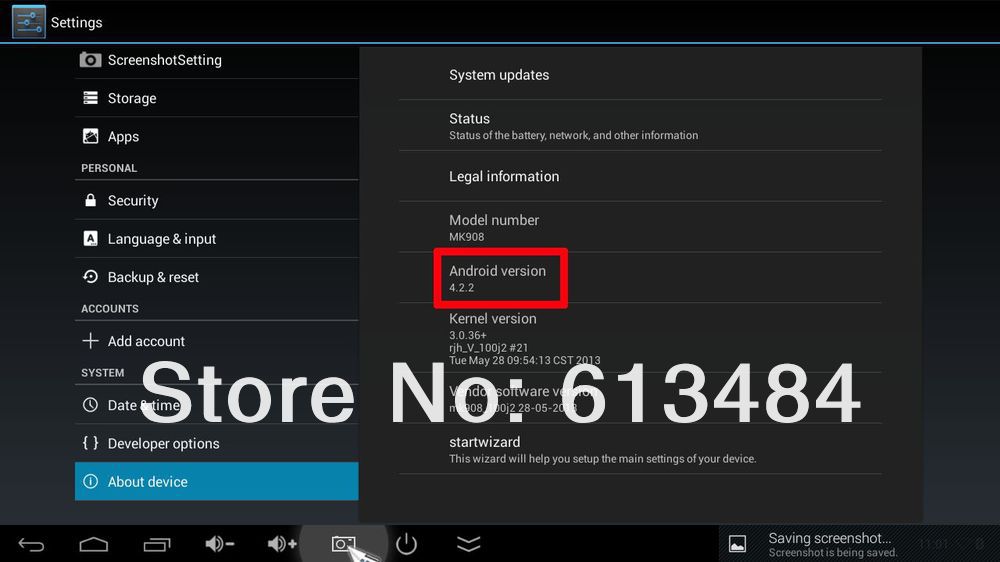This screenshot has width=1000, height=562.
Task: Tap the Back navigation button
Action: click(x=31, y=544)
